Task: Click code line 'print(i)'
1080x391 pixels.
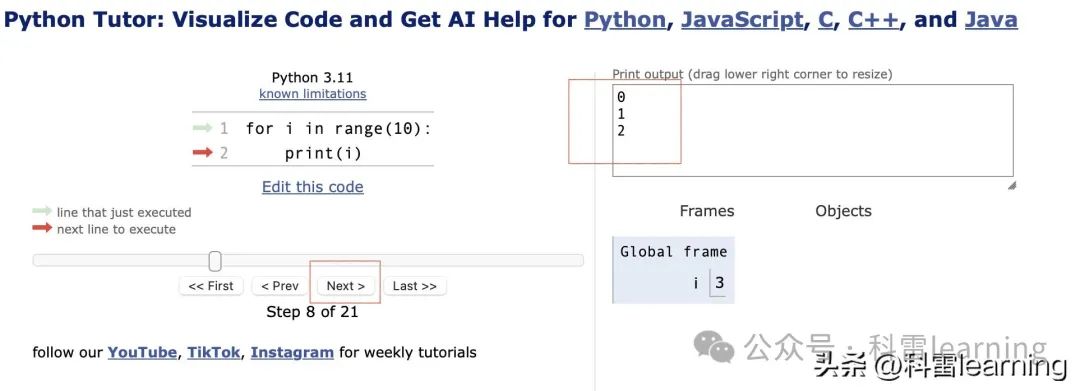Action: pos(323,153)
